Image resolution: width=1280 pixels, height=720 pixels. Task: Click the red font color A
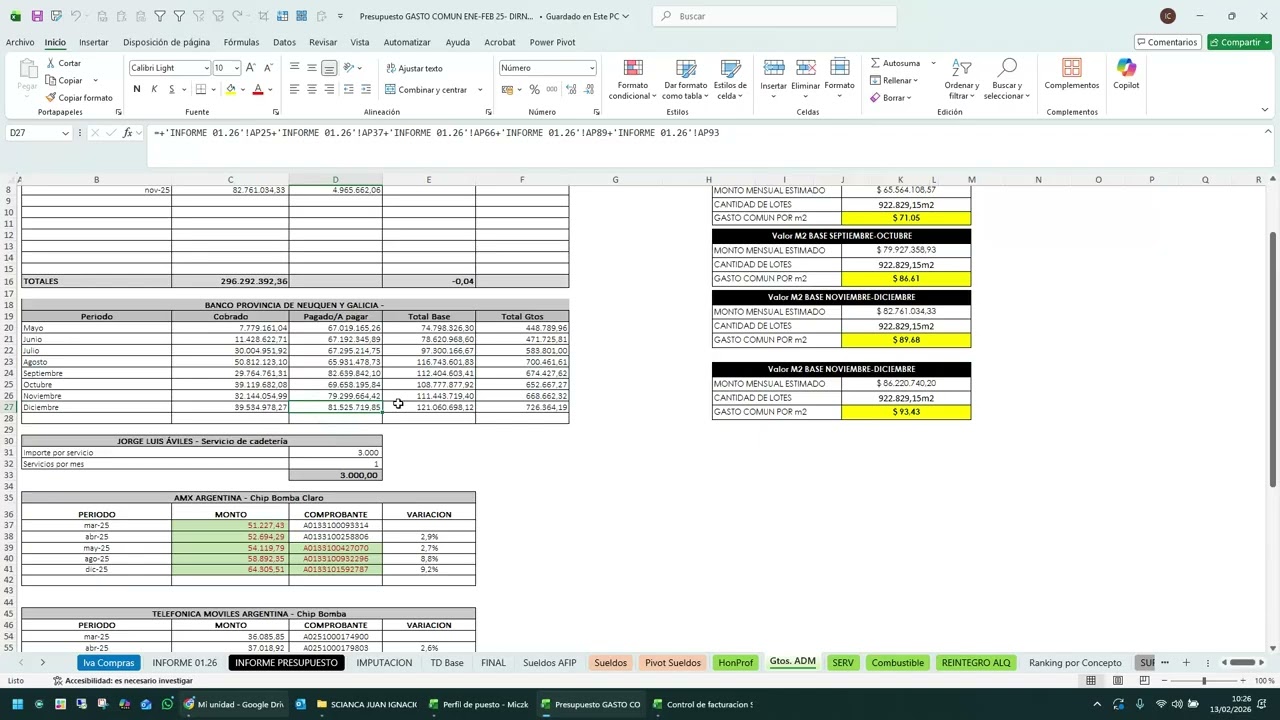[257, 89]
